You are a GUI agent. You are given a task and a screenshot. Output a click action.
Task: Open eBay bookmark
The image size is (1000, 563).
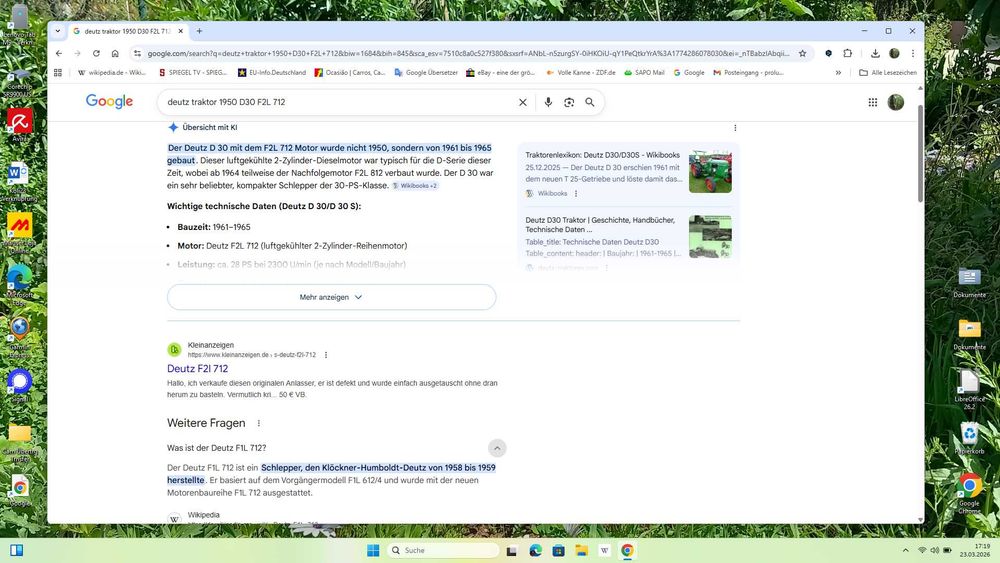coord(501,73)
